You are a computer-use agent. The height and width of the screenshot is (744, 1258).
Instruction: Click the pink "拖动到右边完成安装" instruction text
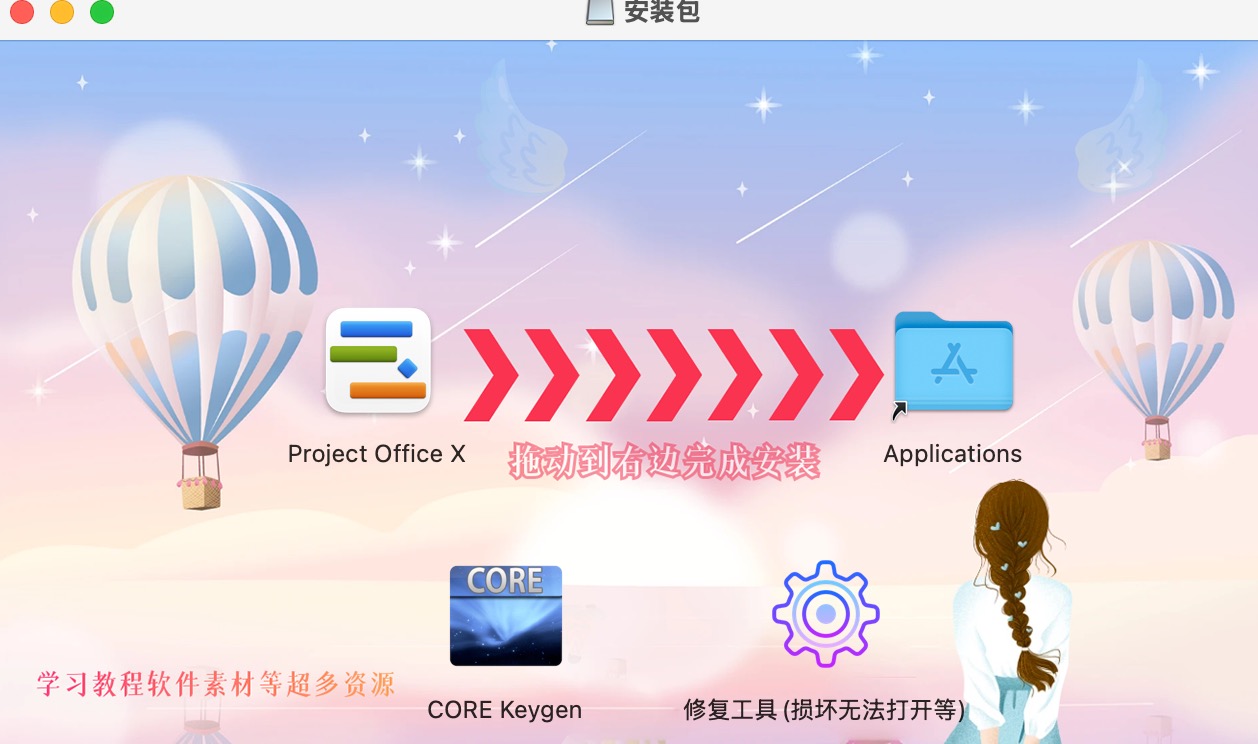click(664, 462)
